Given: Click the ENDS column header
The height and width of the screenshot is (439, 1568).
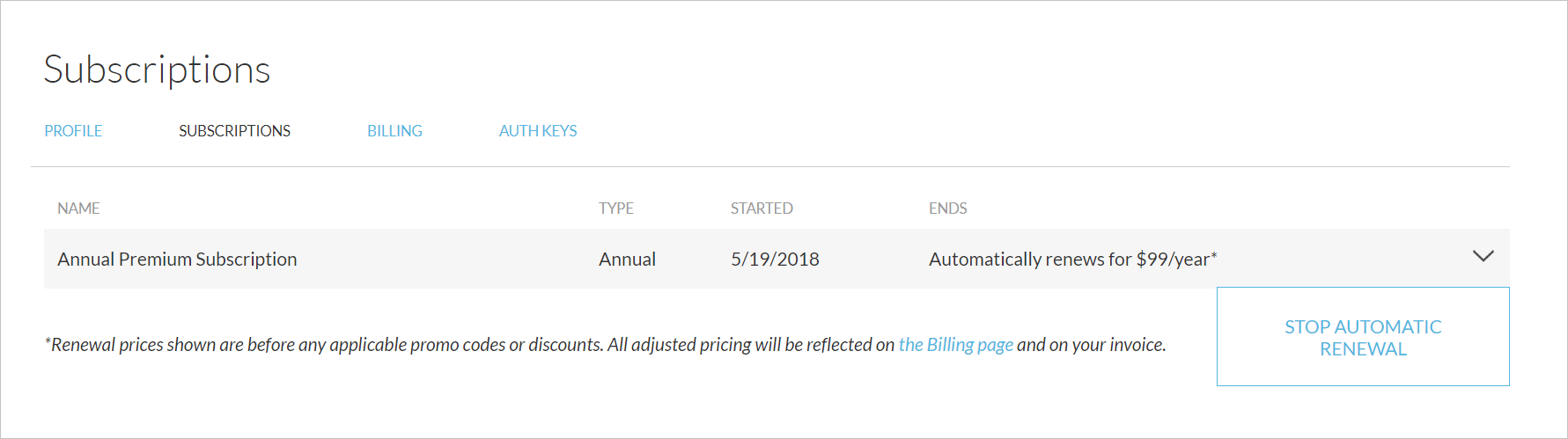Looking at the screenshot, I should tap(947, 209).
